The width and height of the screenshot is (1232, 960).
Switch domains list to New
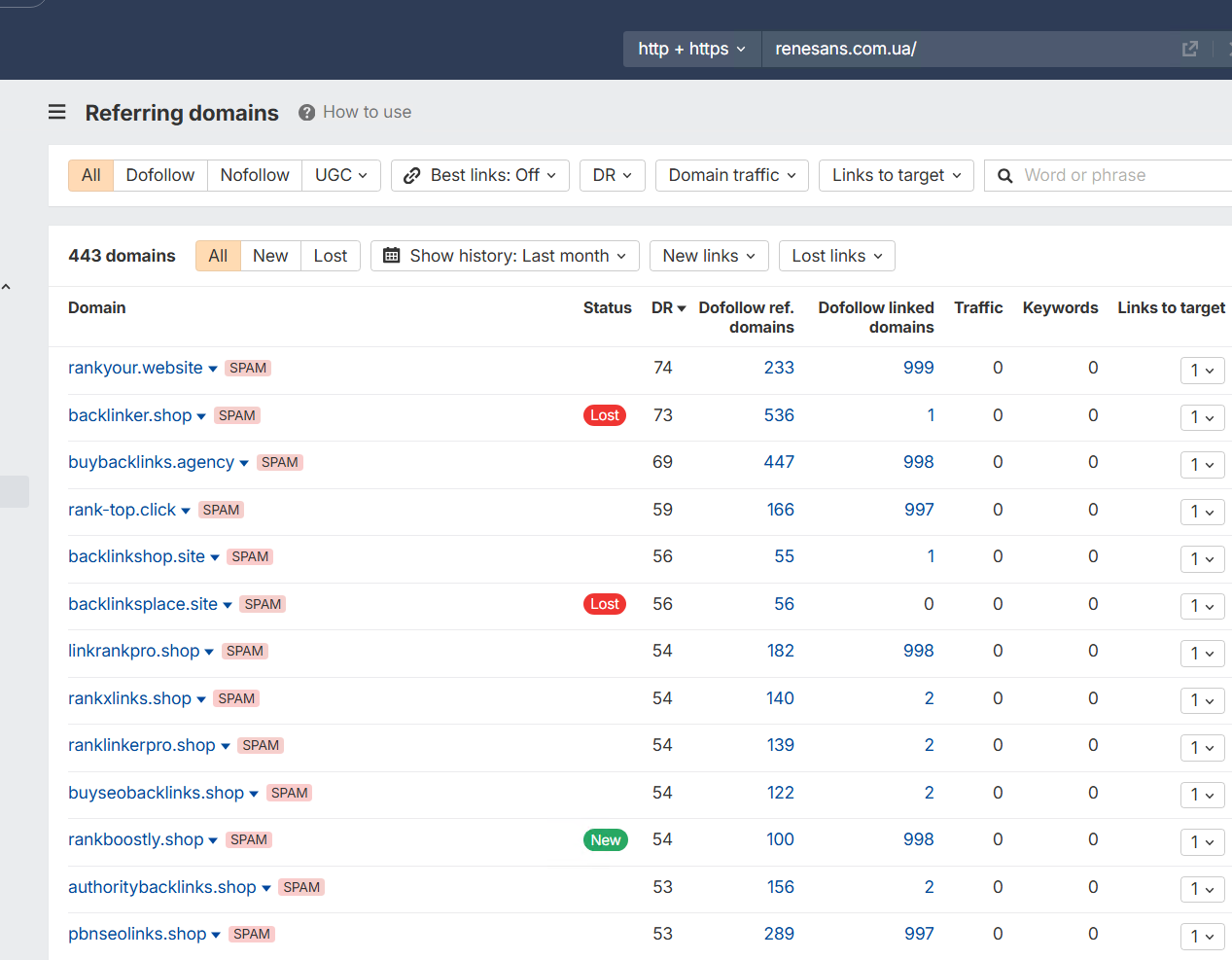(x=270, y=256)
